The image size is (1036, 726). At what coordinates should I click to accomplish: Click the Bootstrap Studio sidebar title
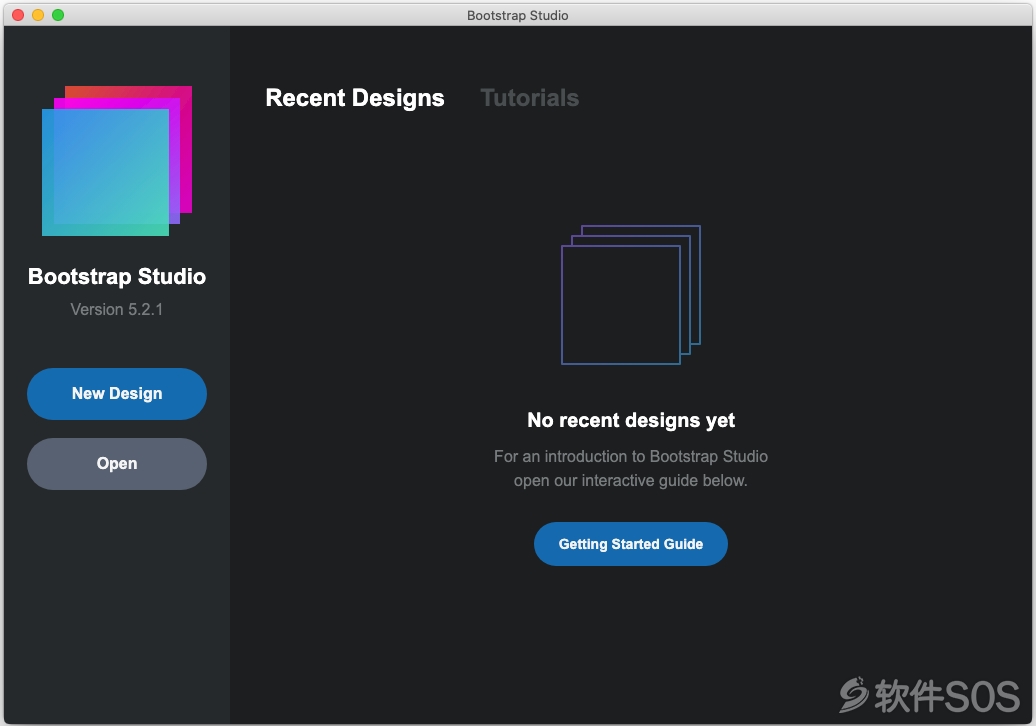tap(117, 276)
